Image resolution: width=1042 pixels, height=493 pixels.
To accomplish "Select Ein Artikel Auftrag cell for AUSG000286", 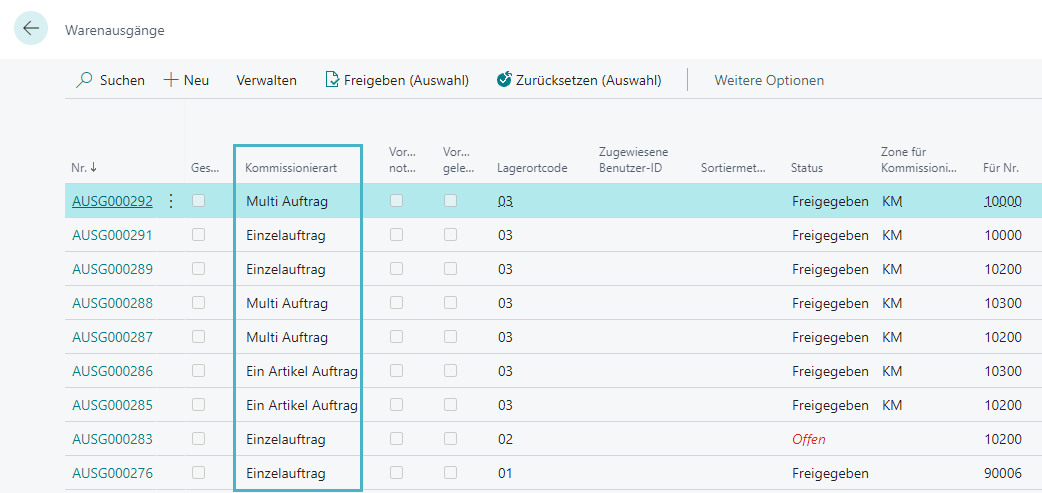I will tap(301, 371).
